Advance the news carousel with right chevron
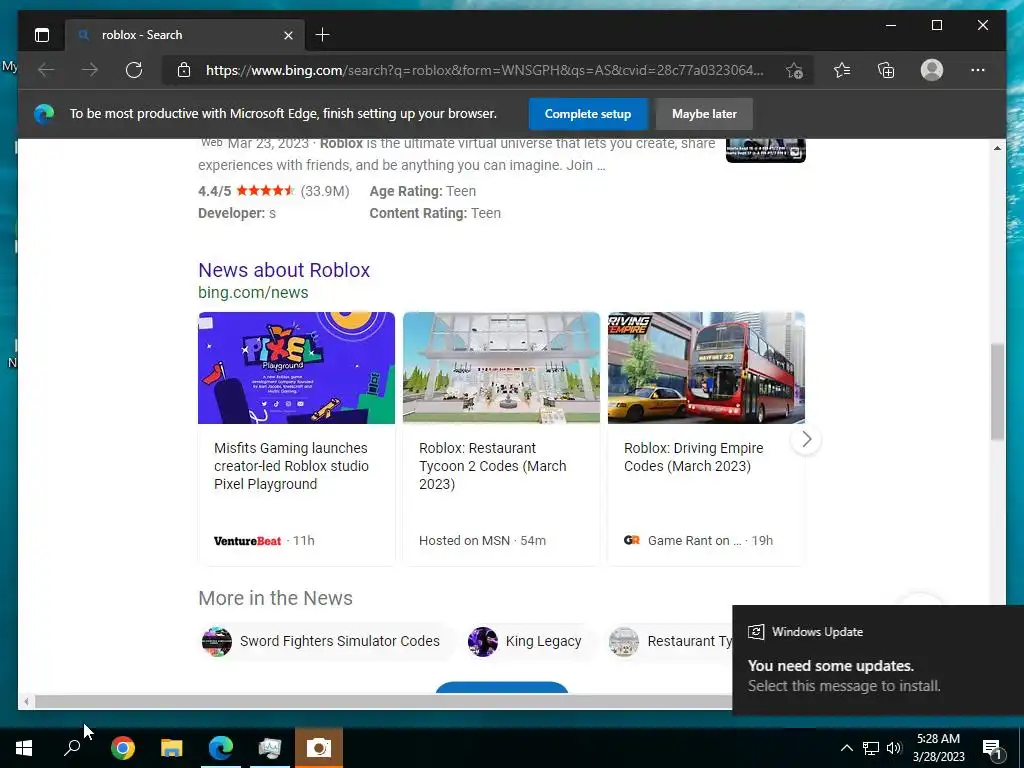This screenshot has height=768, width=1024. click(807, 440)
